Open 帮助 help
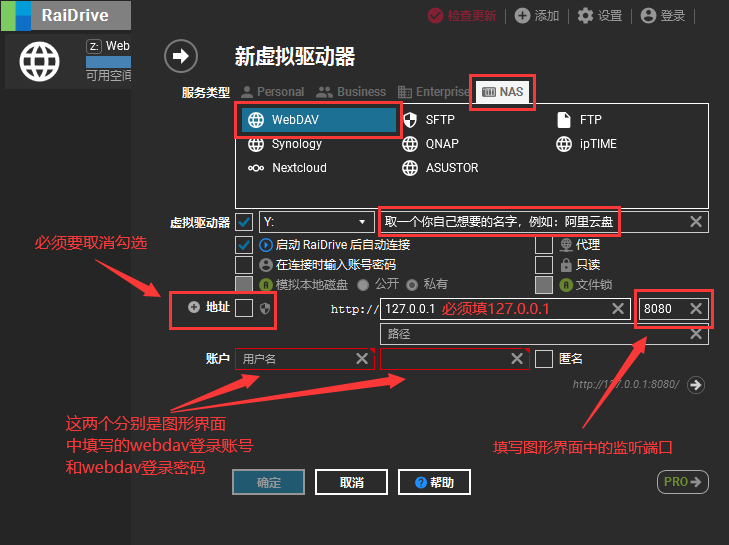 coord(434,482)
